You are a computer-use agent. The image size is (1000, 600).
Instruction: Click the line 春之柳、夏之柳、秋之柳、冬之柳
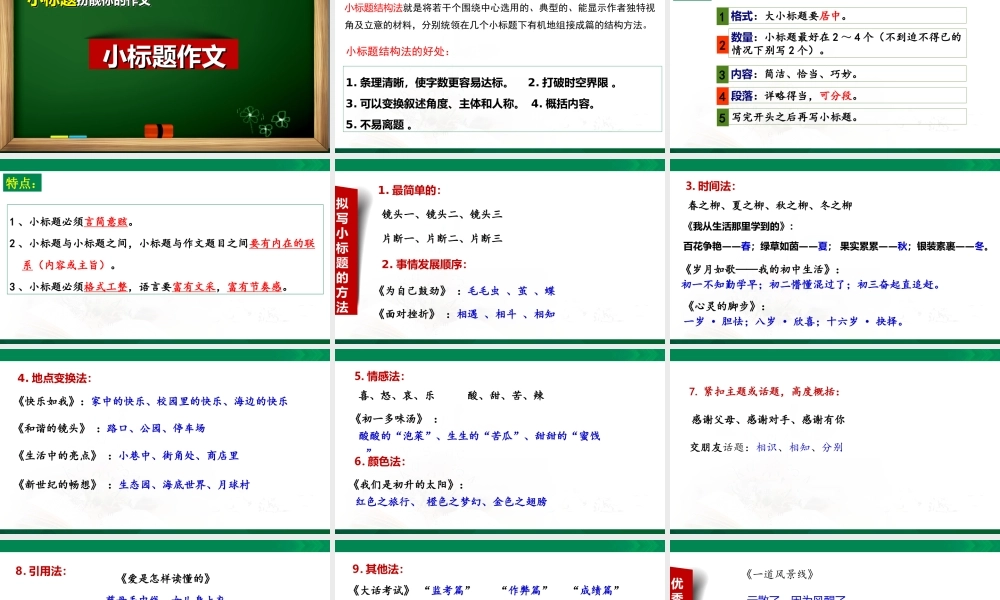click(770, 205)
